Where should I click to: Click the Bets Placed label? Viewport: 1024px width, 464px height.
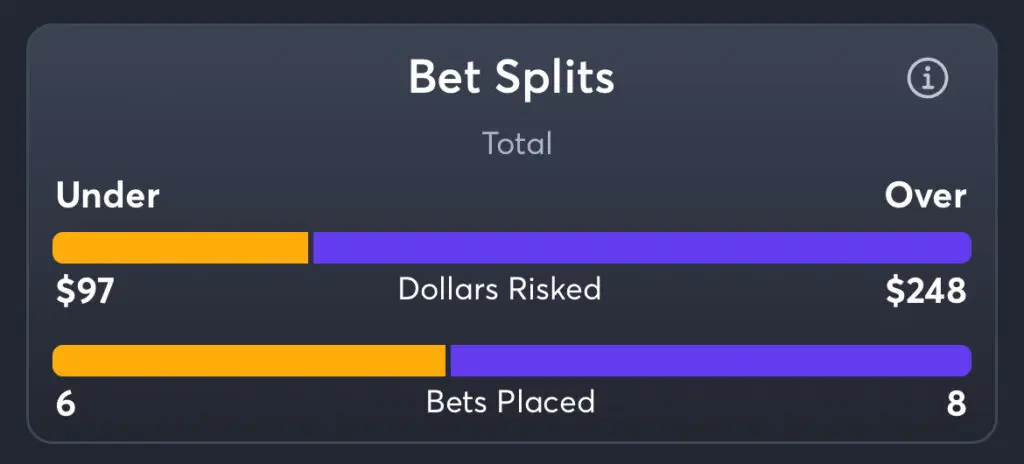point(511,402)
